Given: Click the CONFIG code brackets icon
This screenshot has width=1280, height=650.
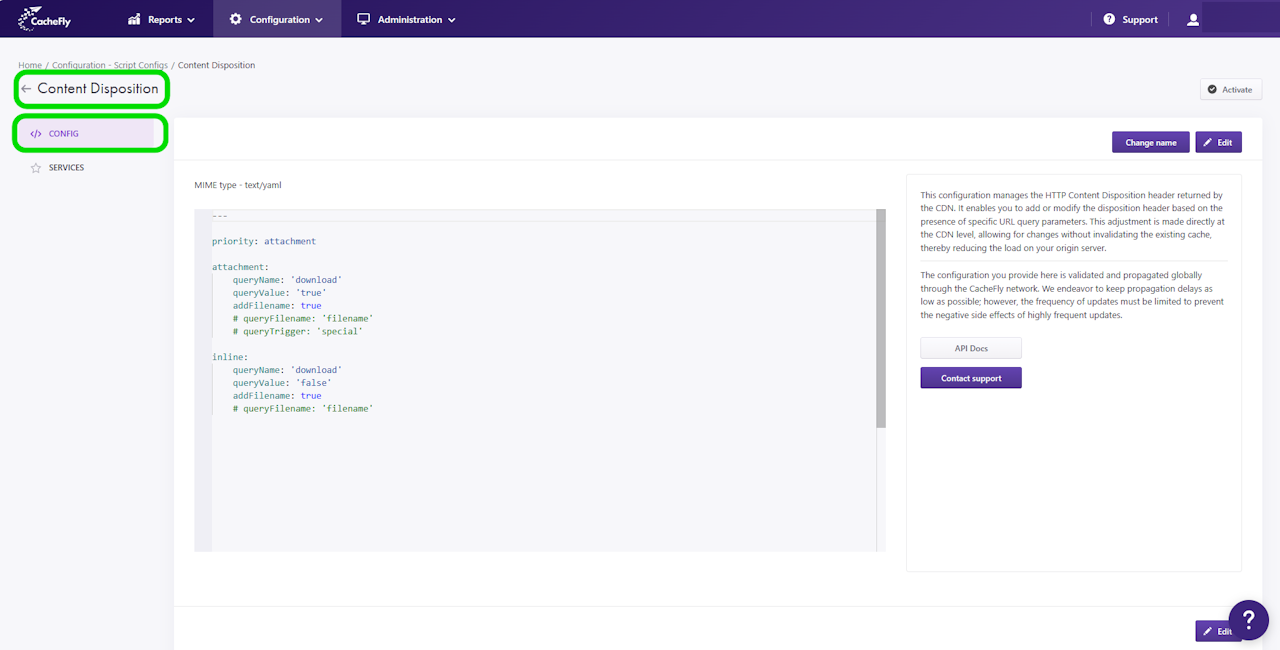Looking at the screenshot, I should [36, 134].
